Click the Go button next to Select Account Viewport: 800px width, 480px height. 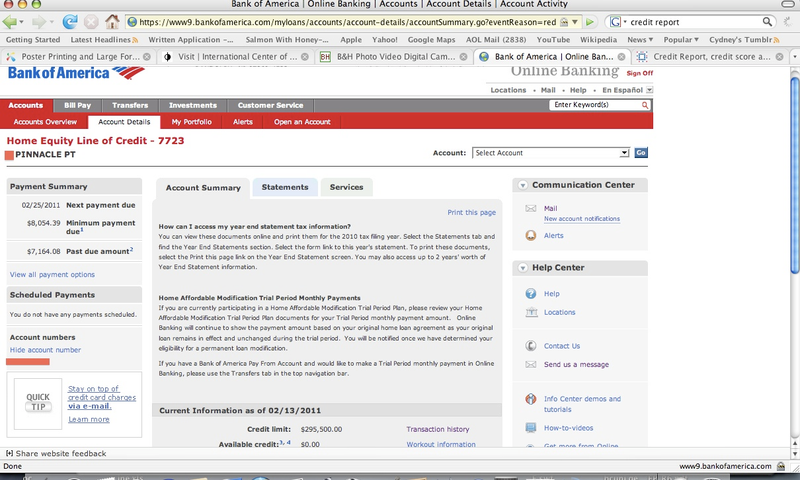click(641, 153)
